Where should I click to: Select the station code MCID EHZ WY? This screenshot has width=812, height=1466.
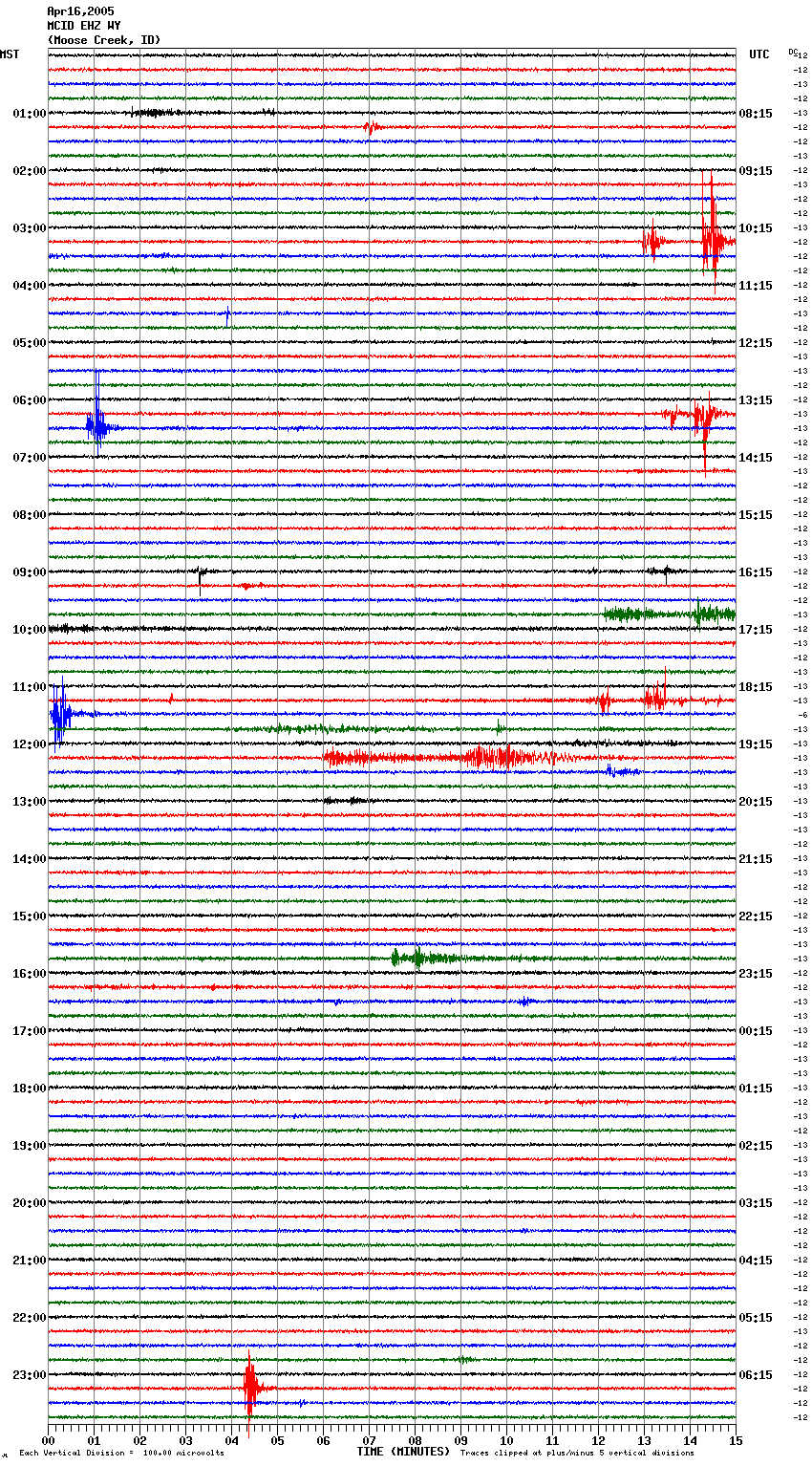pyautogui.click(x=84, y=26)
